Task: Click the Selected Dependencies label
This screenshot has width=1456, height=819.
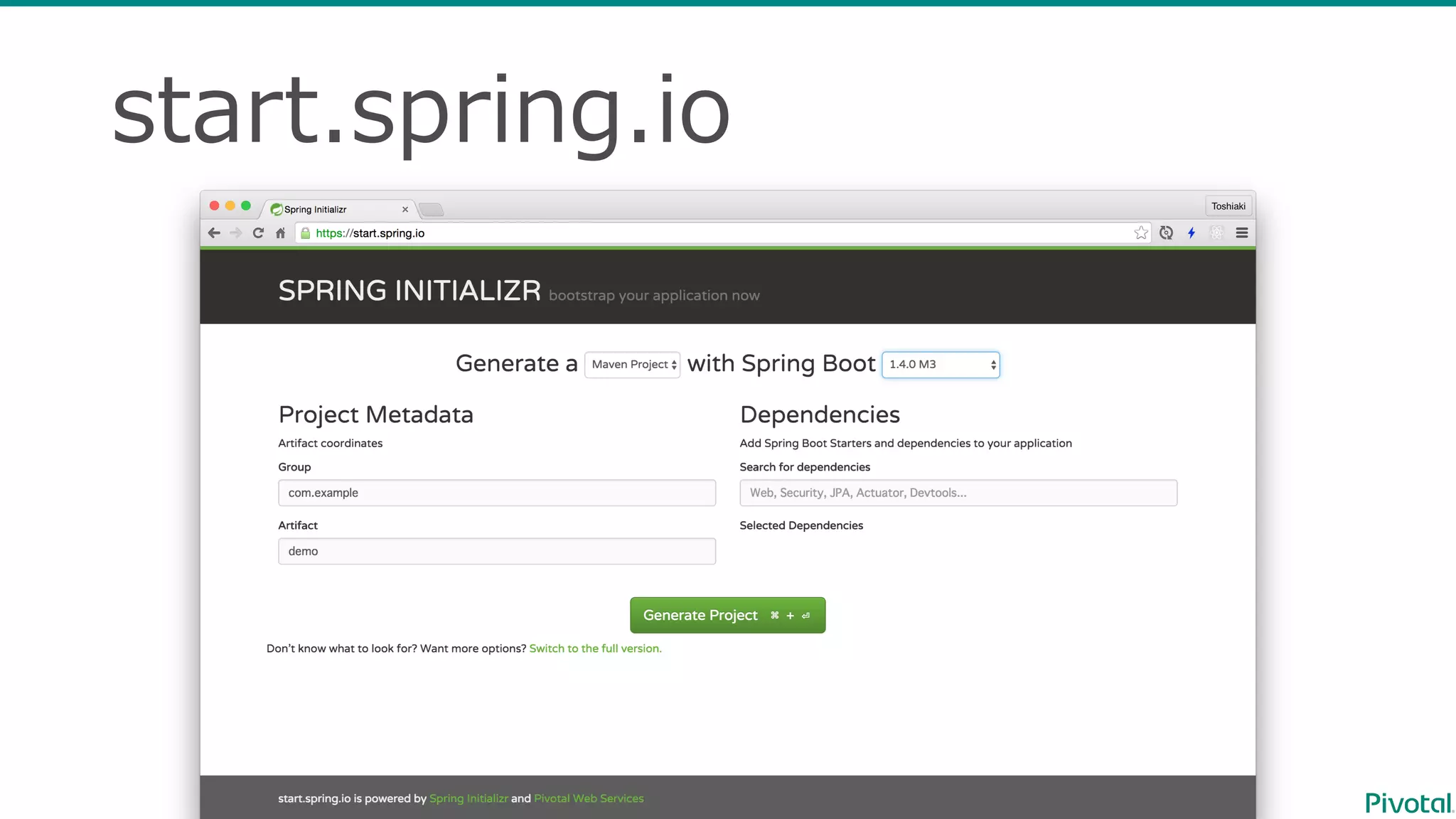Action: pyautogui.click(x=801, y=525)
